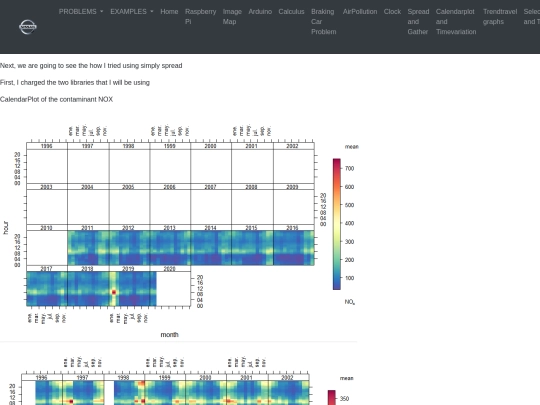Open the Clock page
Screen dimensions: 540x405
coord(392,12)
